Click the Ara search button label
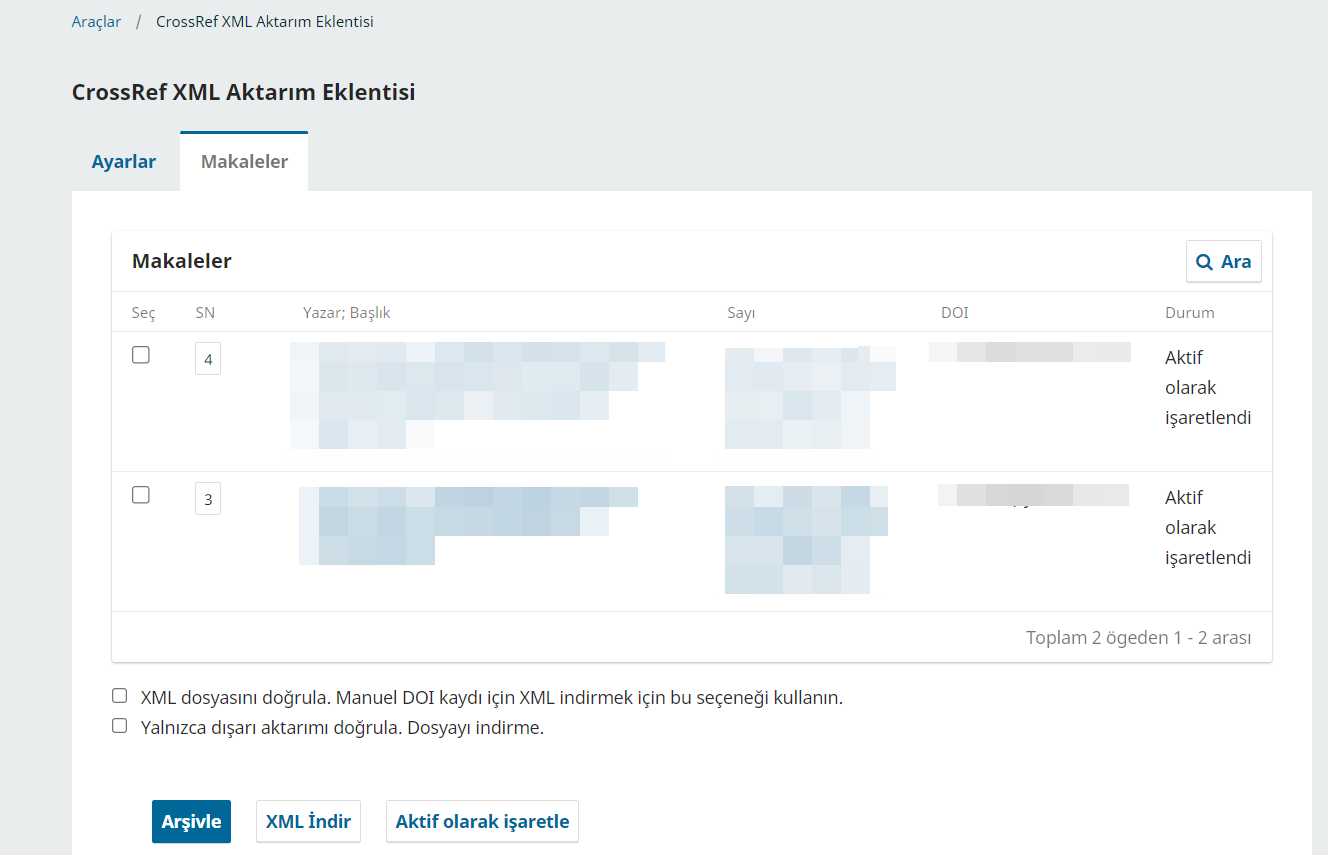The image size is (1328, 855). tap(1236, 262)
